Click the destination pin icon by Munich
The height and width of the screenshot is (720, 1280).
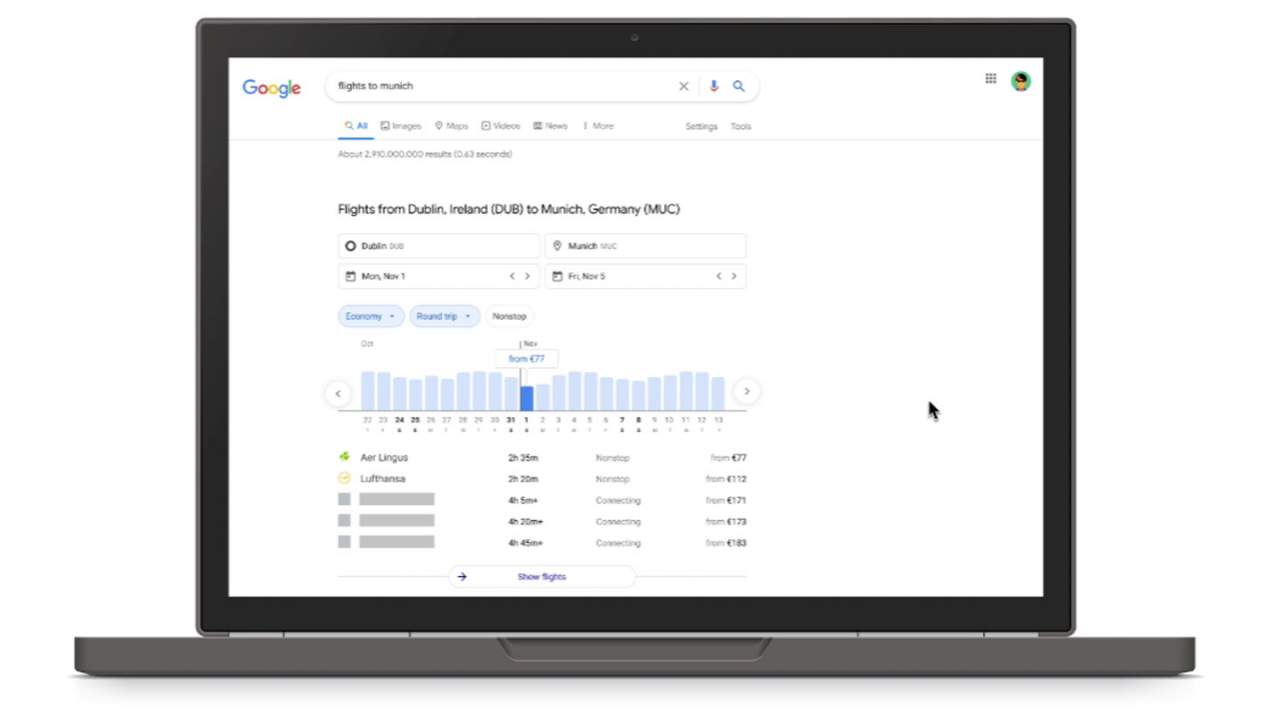pos(557,245)
